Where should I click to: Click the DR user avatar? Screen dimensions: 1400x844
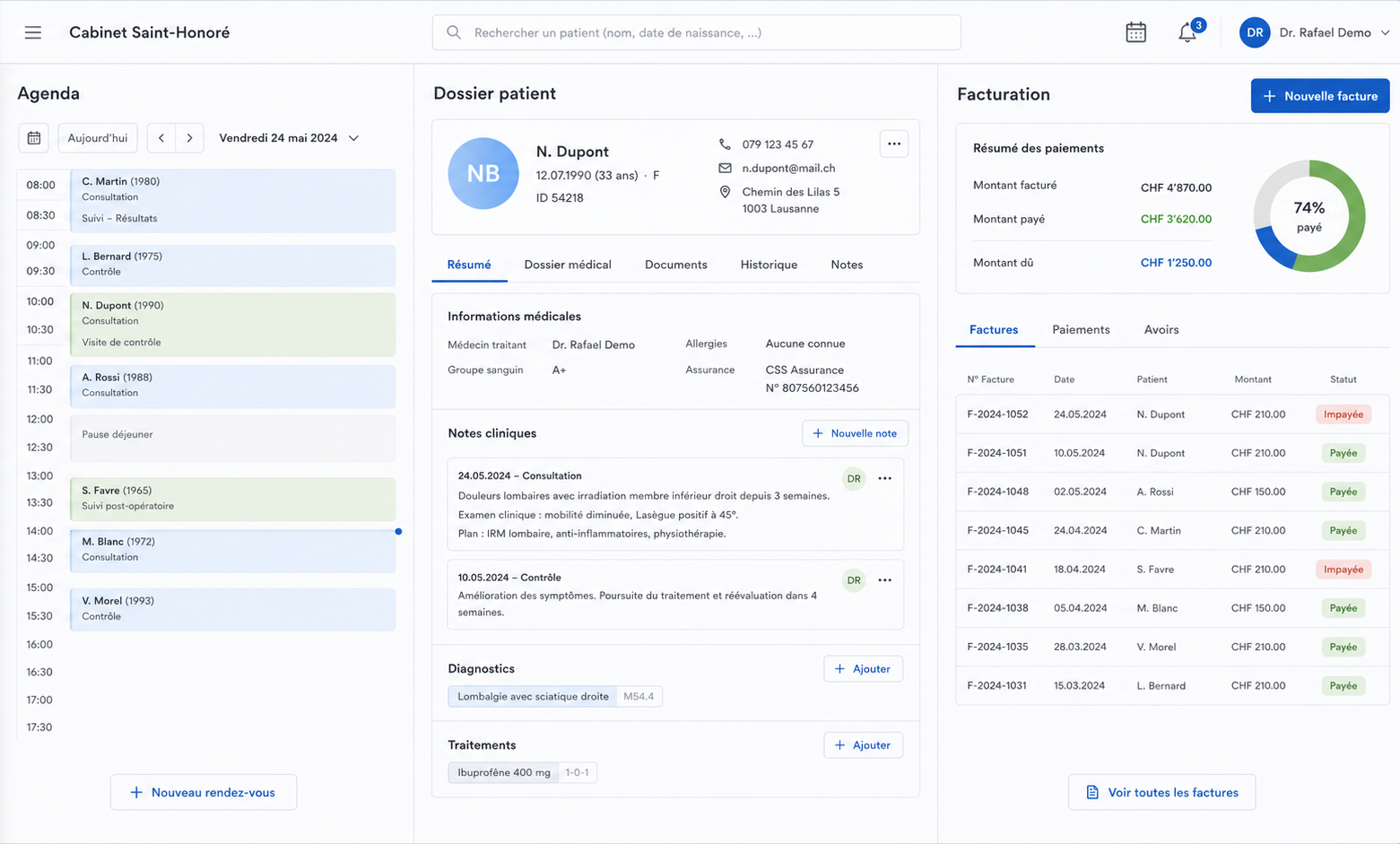[x=1255, y=32]
